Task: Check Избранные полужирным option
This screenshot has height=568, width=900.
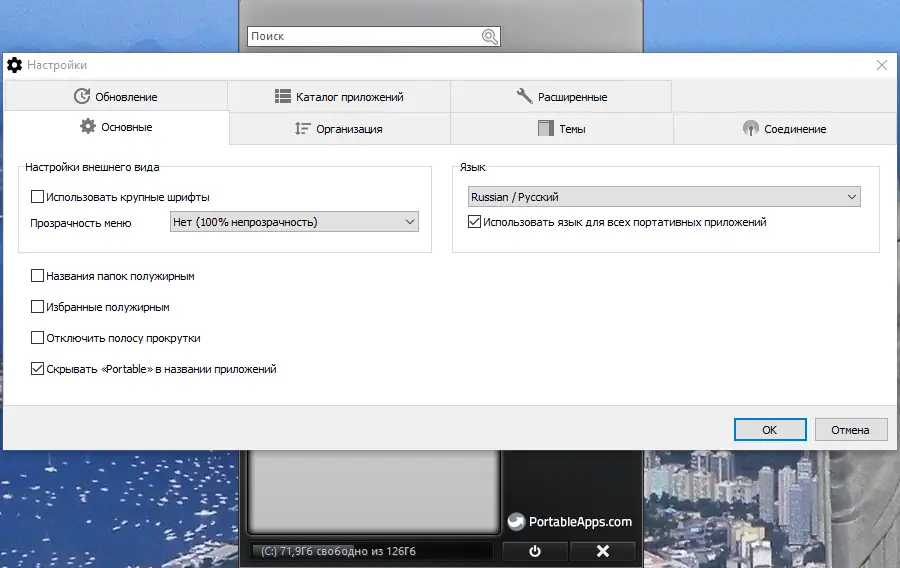Action: coord(37,307)
